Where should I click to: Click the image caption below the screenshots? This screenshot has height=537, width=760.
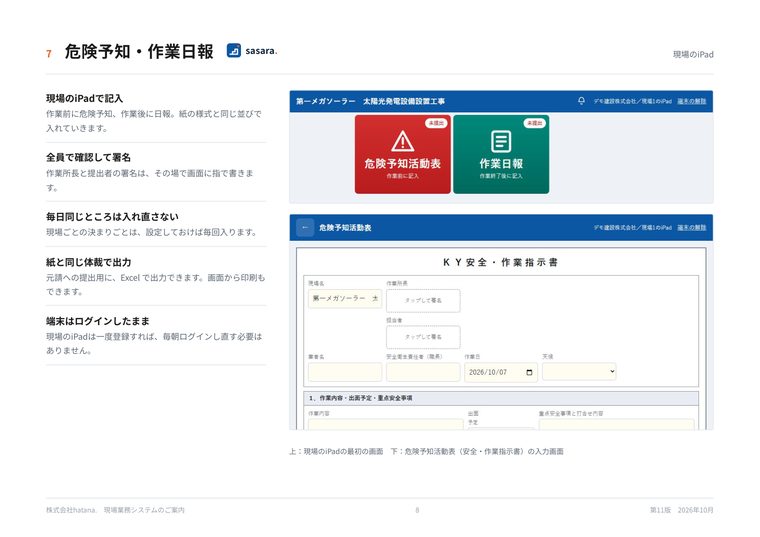pyautogui.click(x=426, y=451)
